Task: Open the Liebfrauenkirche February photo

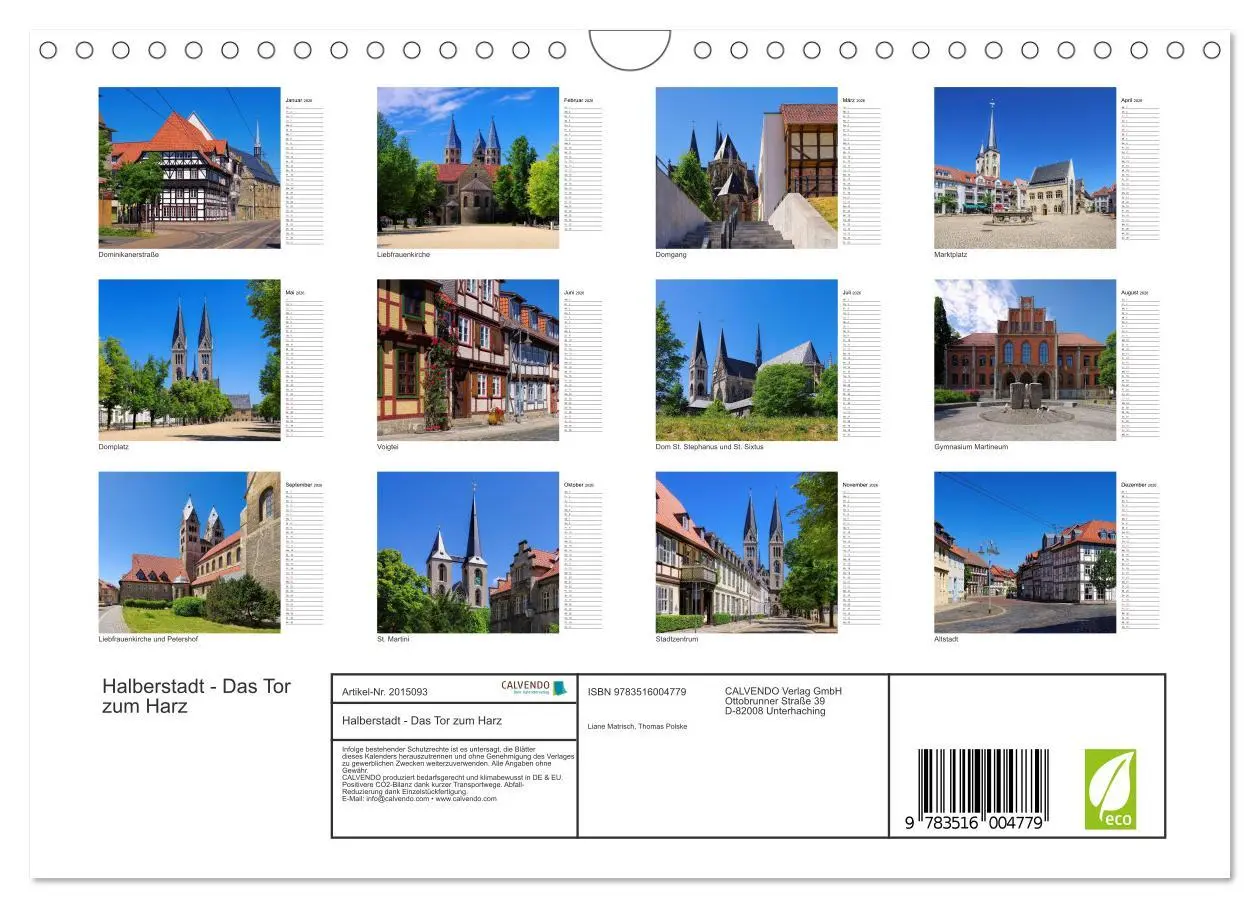Action: pos(468,167)
